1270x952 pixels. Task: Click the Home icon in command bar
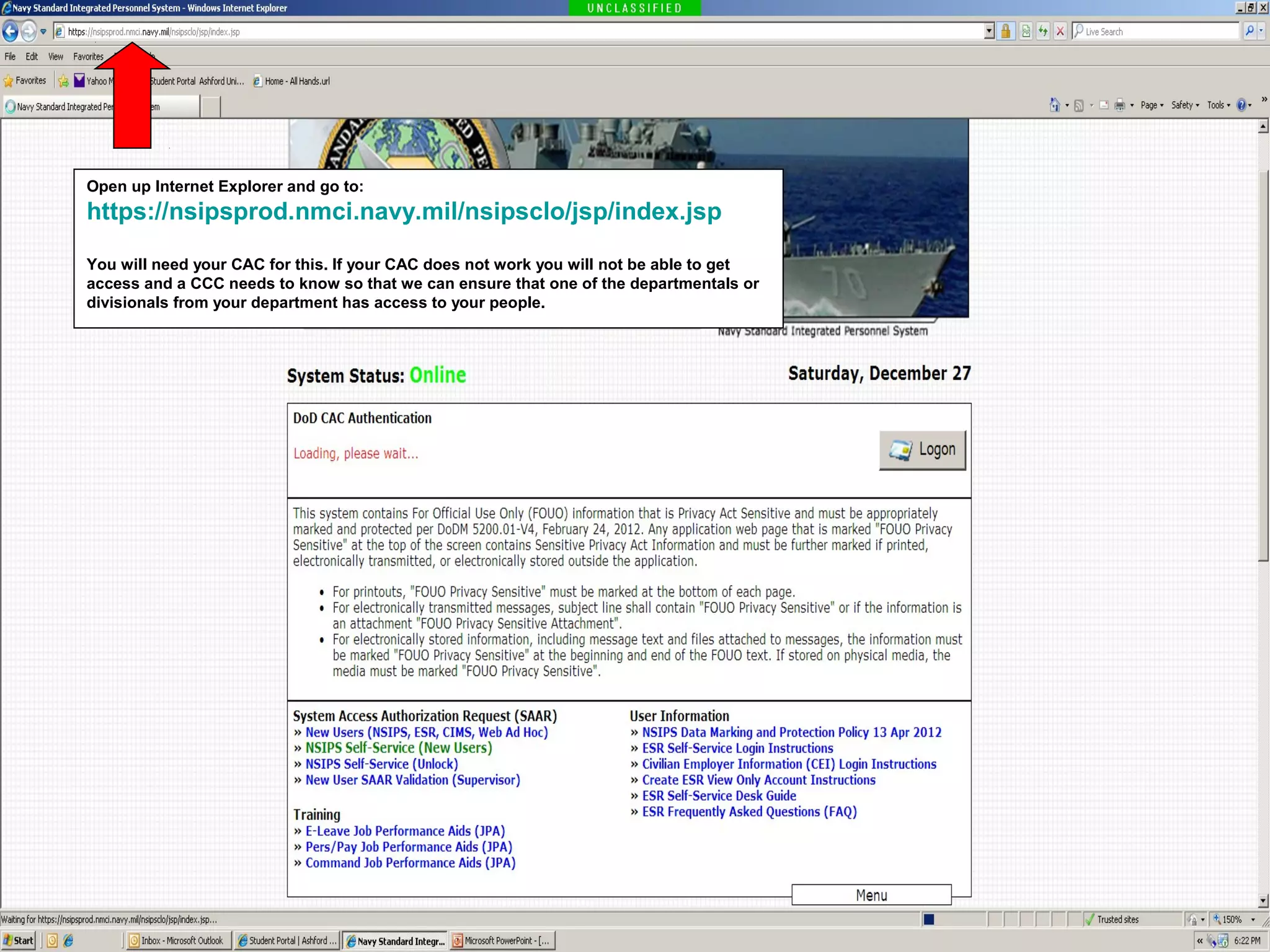click(x=1055, y=105)
